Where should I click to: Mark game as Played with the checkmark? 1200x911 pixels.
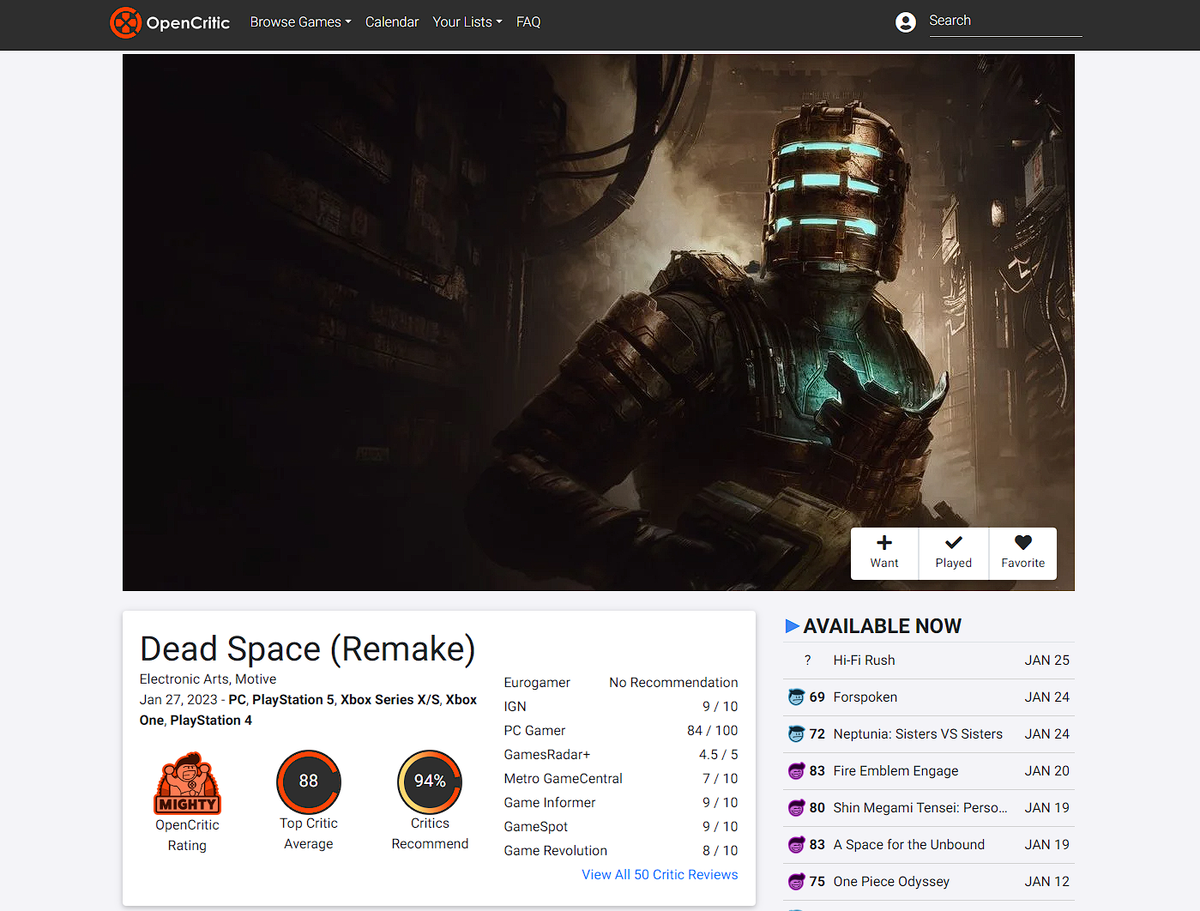click(954, 552)
